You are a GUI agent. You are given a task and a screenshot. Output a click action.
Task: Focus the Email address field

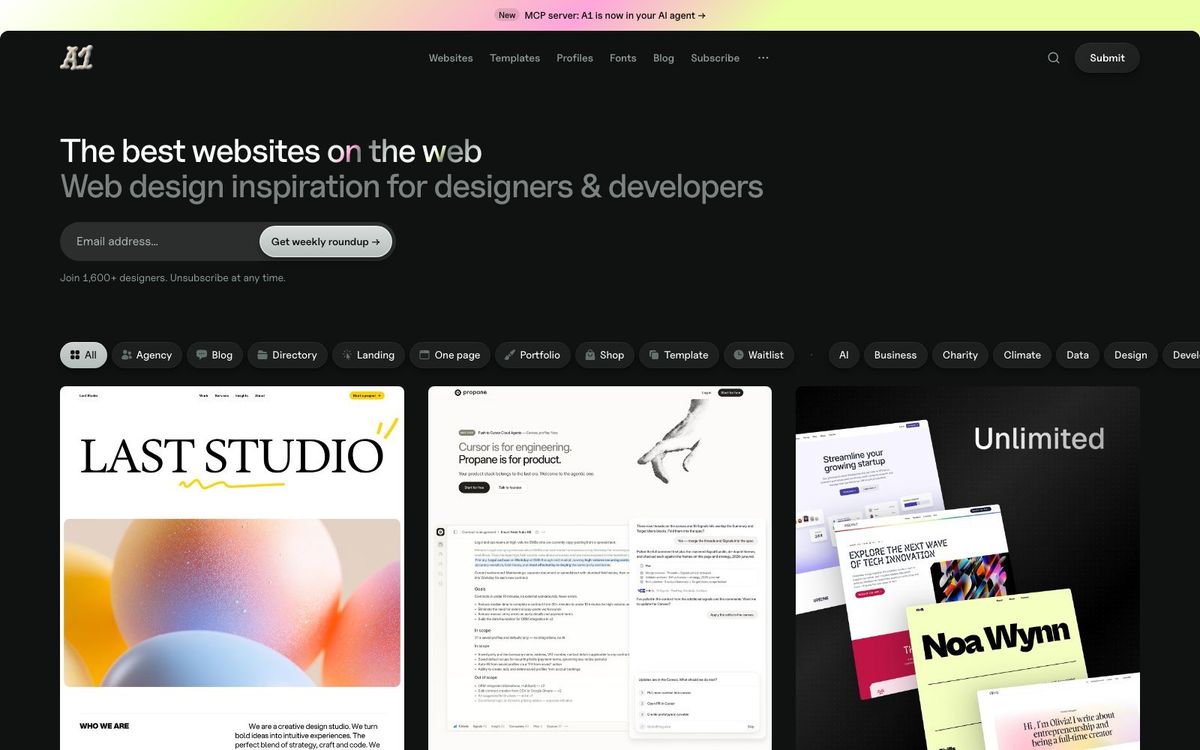pos(160,241)
